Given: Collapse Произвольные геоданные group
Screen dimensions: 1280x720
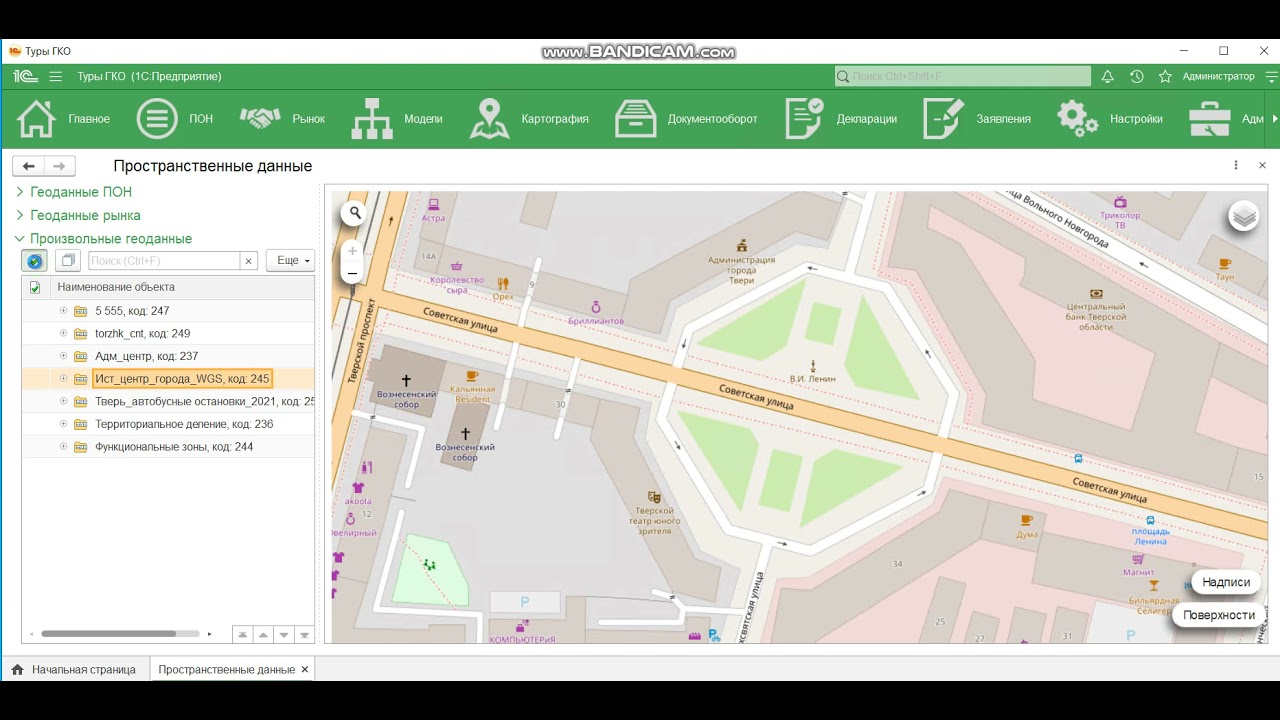Looking at the screenshot, I should pos(19,239).
